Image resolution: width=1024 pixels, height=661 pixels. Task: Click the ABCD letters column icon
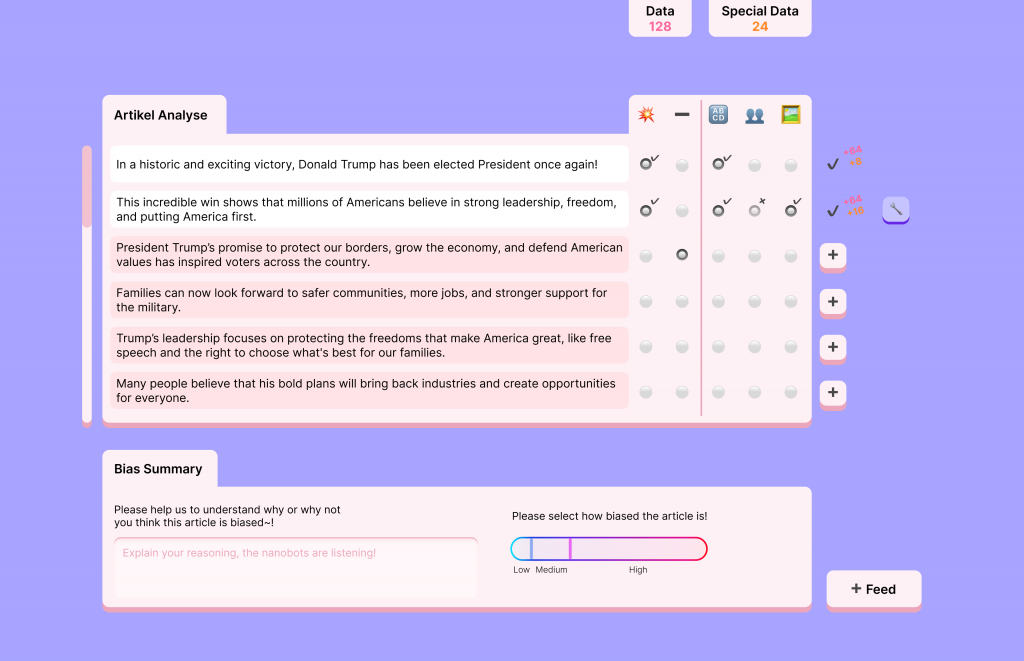(718, 115)
